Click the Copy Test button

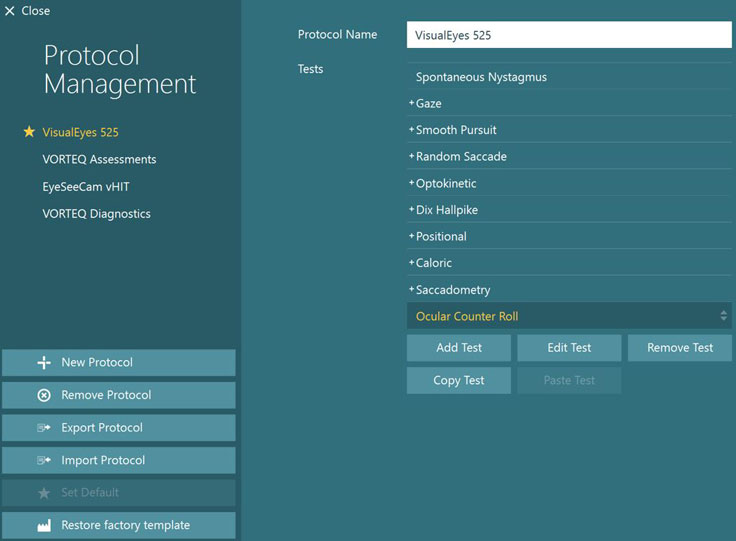[459, 380]
